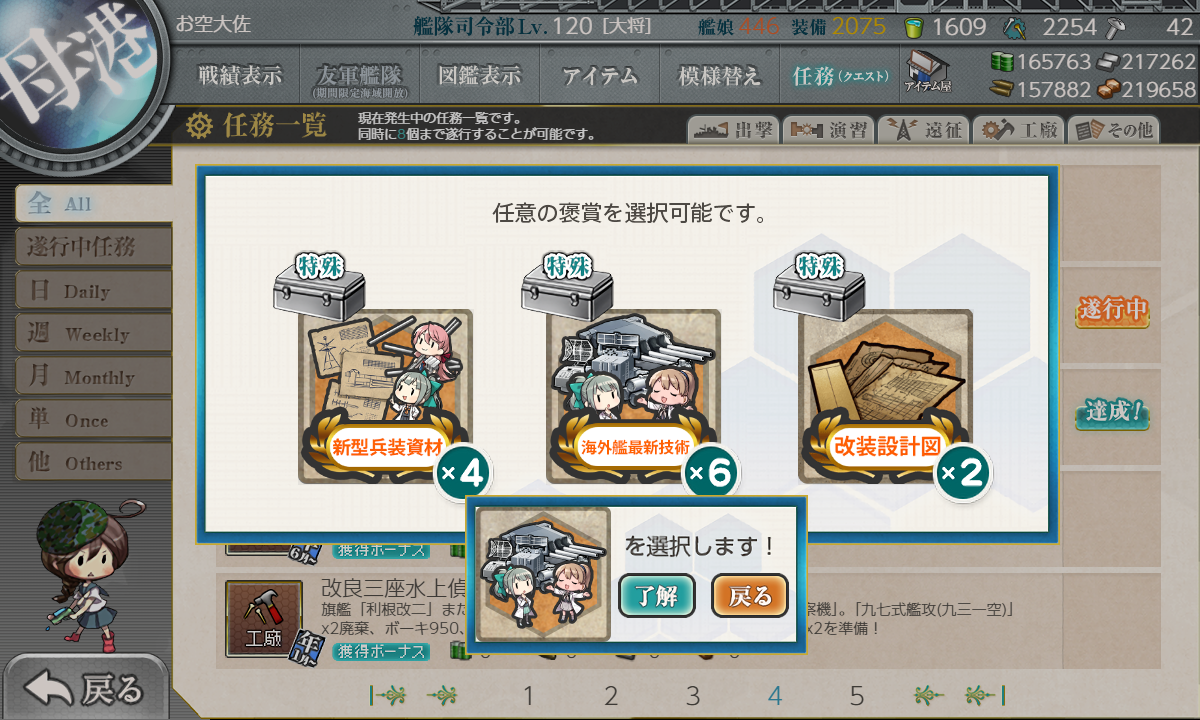Choose the 海外艦最新技術 x6 reward

(634, 397)
